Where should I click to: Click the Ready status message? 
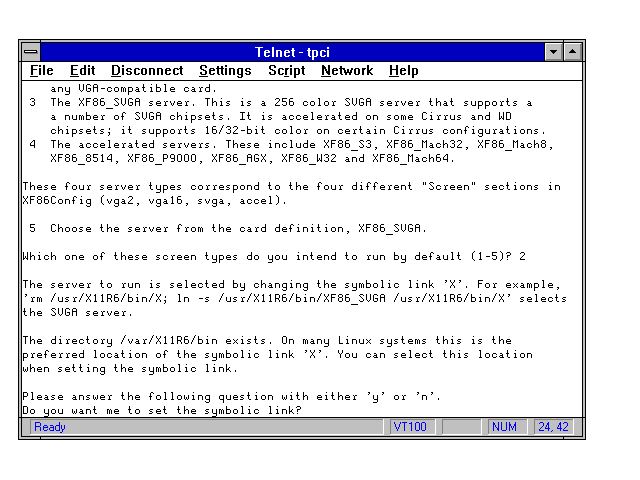click(x=50, y=427)
